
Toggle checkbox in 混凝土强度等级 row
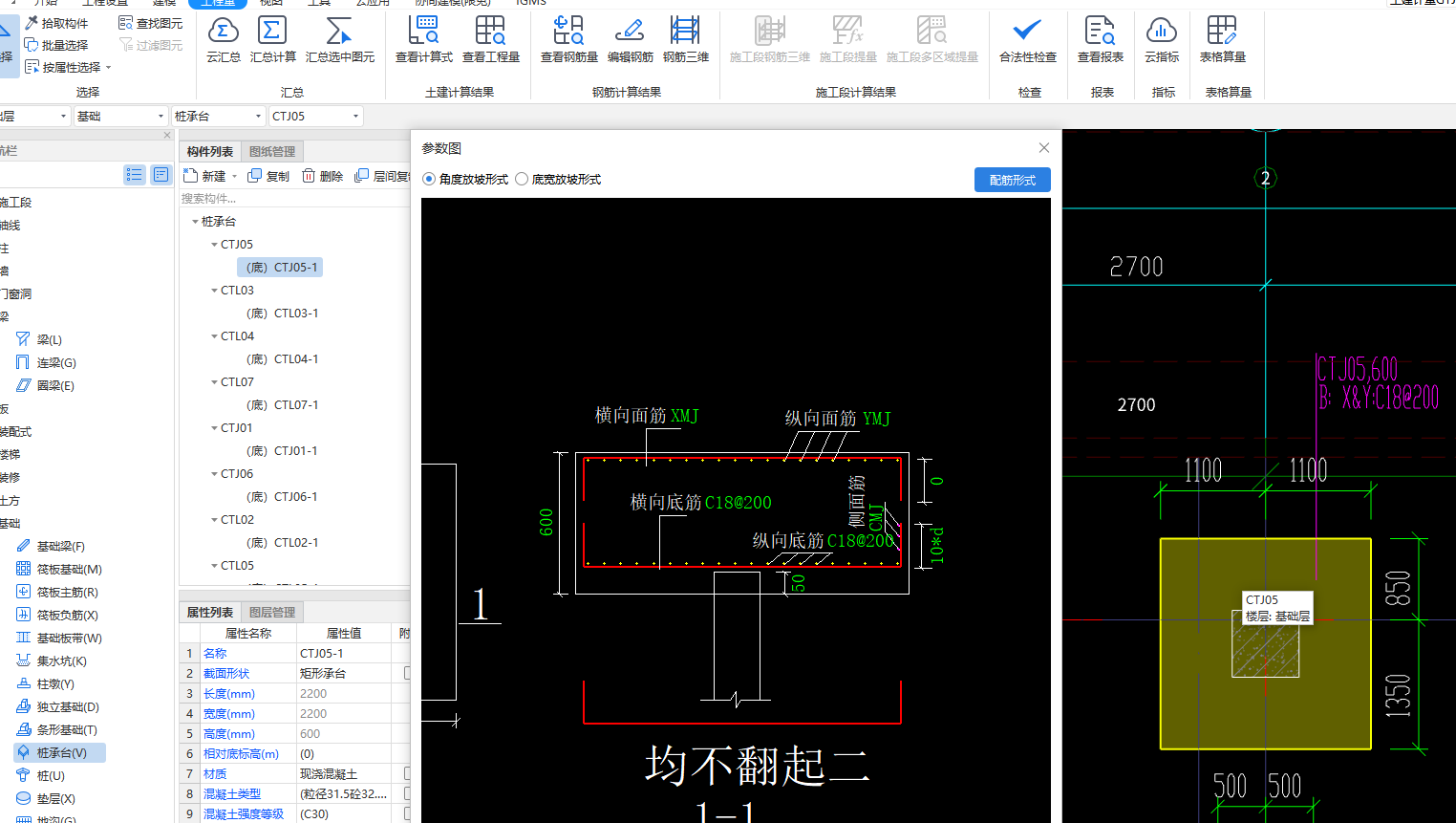point(407,813)
